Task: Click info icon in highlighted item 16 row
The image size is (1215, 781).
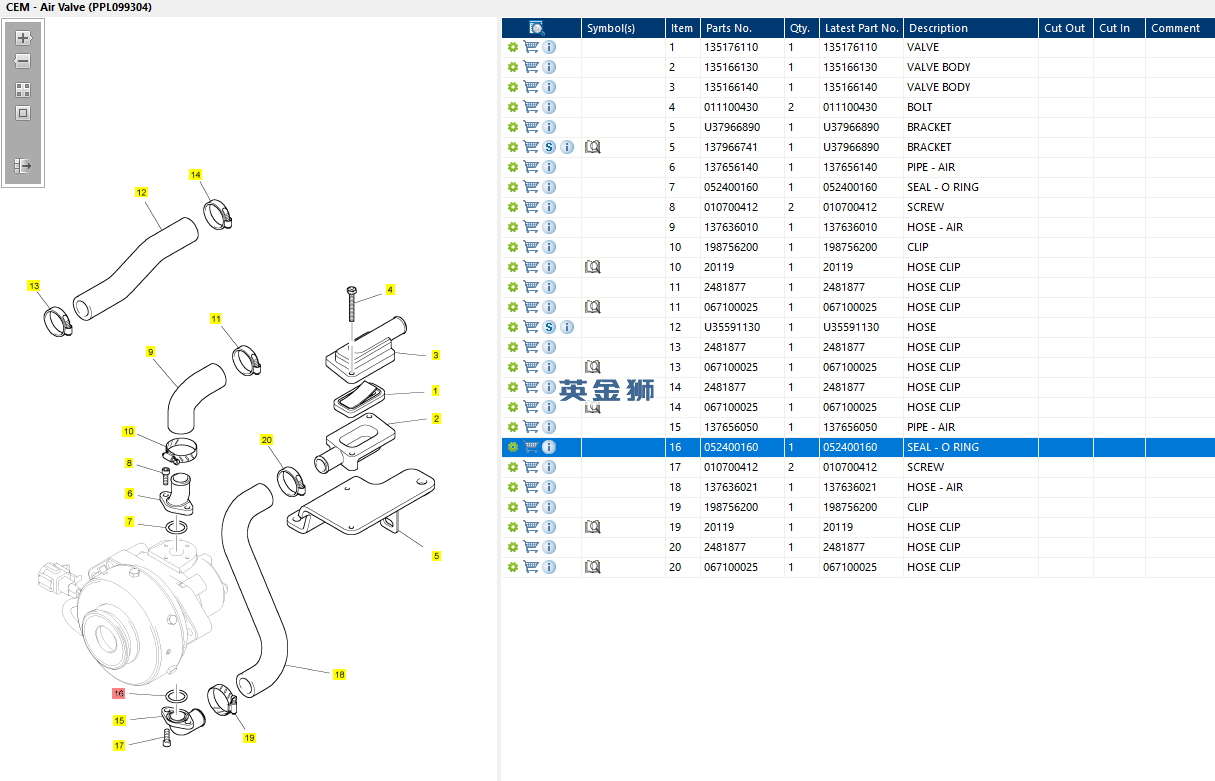Action: tap(549, 447)
